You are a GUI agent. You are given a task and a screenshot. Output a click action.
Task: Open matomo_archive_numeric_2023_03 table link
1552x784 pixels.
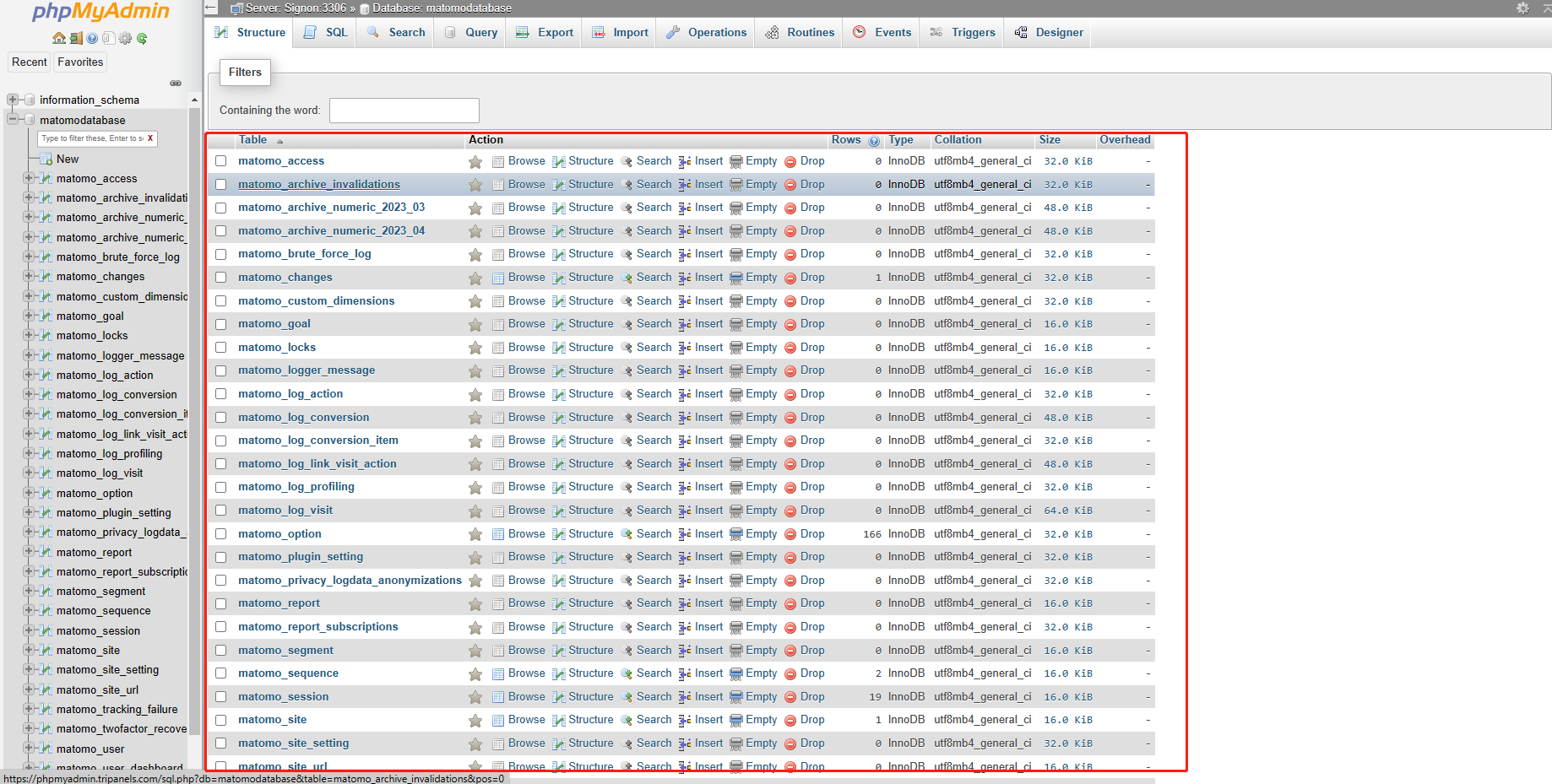[x=331, y=208]
